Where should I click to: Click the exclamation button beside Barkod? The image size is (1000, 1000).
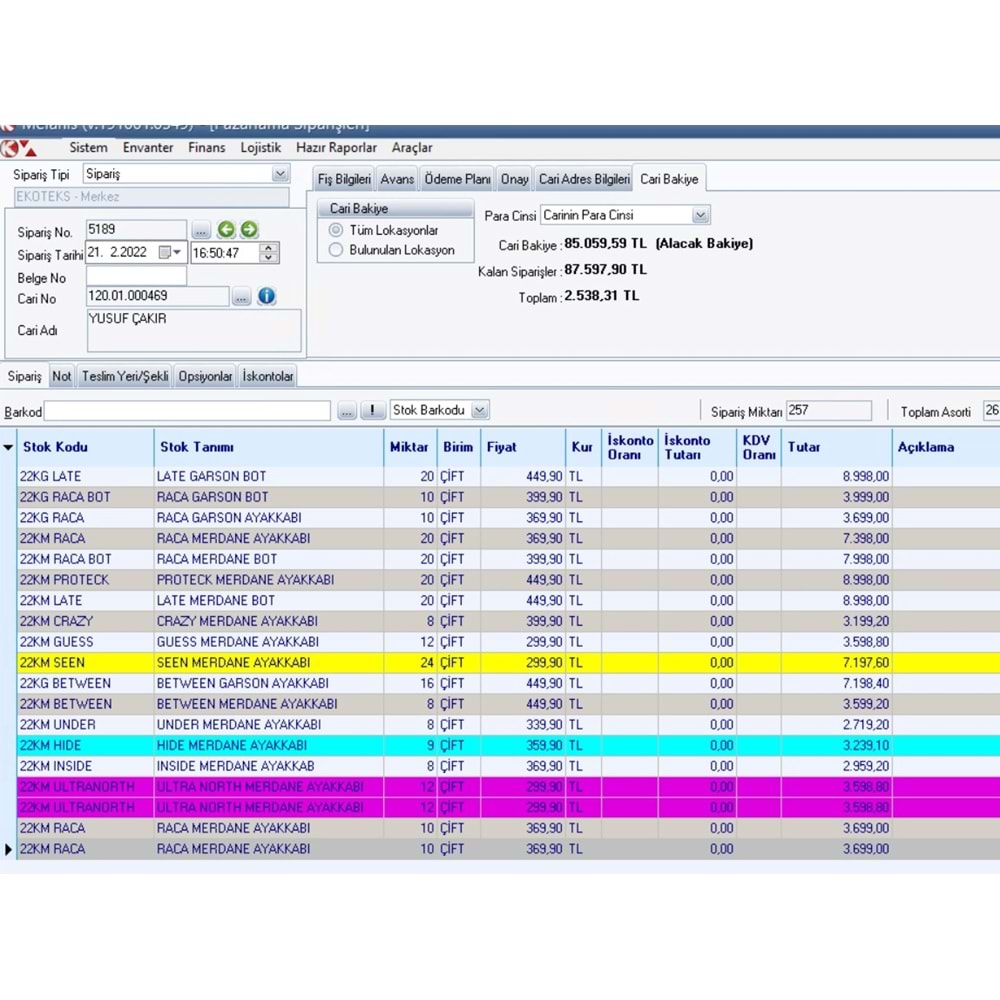[x=372, y=411]
